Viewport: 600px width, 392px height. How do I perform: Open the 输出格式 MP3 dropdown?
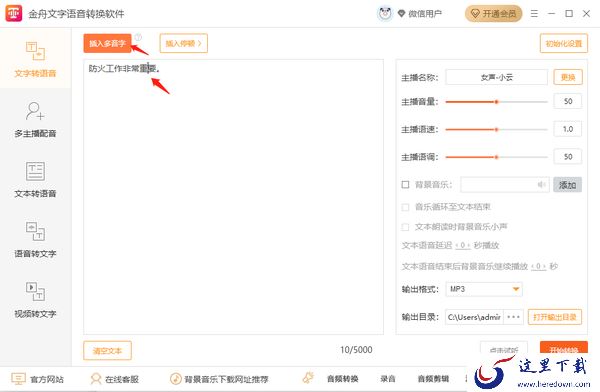coord(484,289)
